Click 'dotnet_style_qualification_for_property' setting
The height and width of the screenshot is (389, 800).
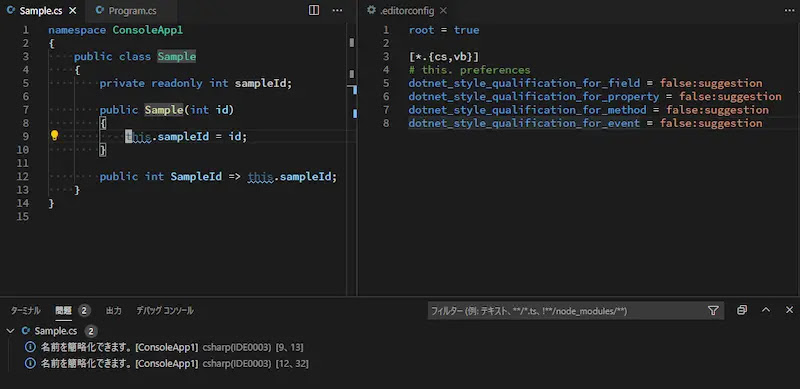pos(534,96)
